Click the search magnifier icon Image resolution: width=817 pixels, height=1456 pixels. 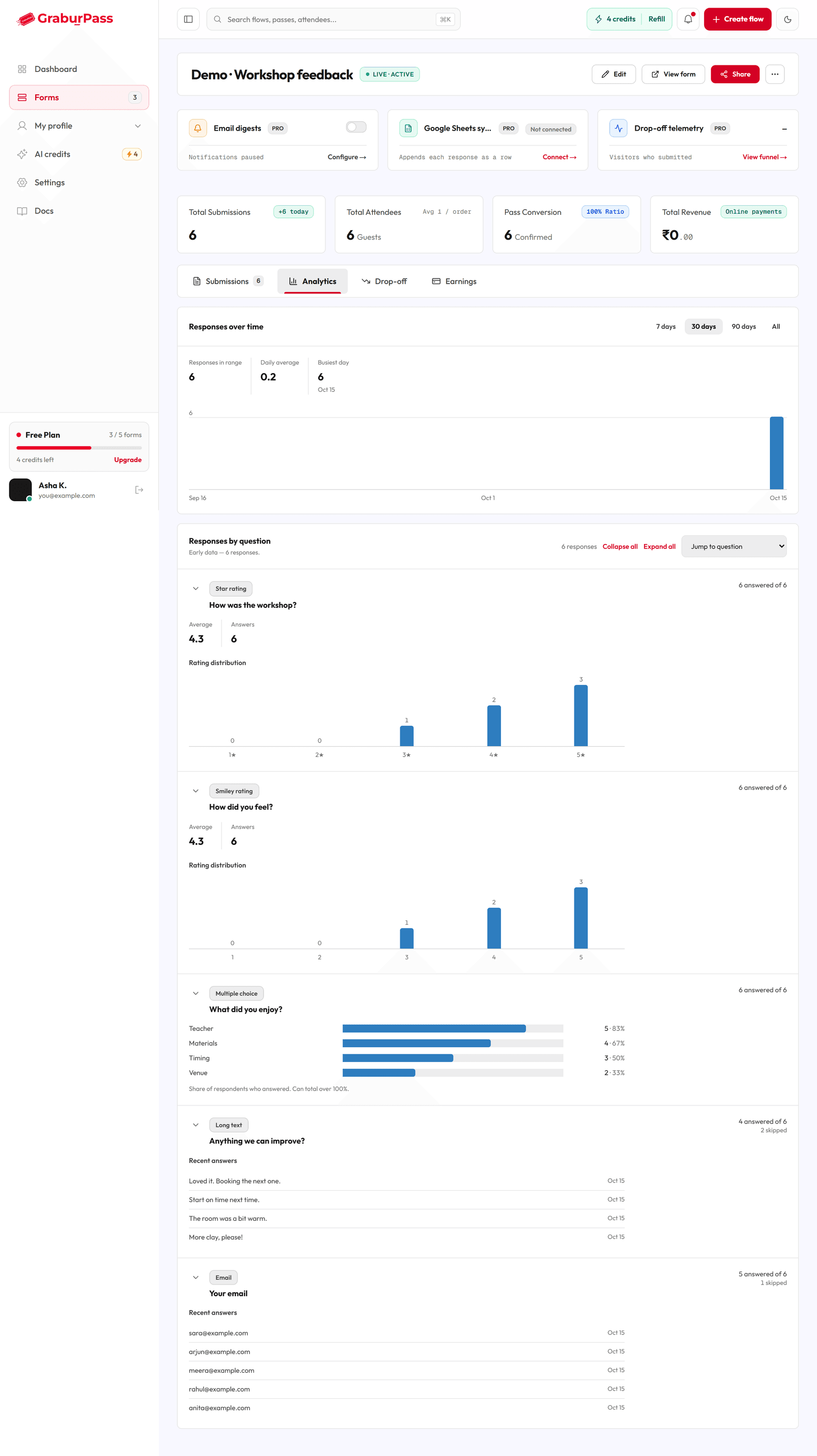pos(218,19)
